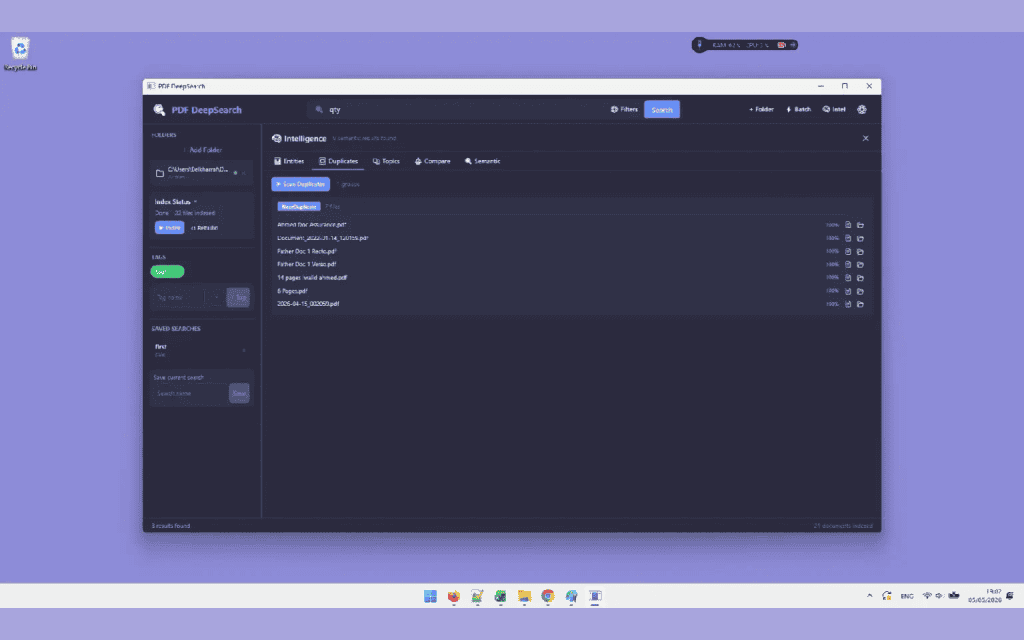
Task: Open File Explorer from the taskbar
Action: [x=524, y=596]
